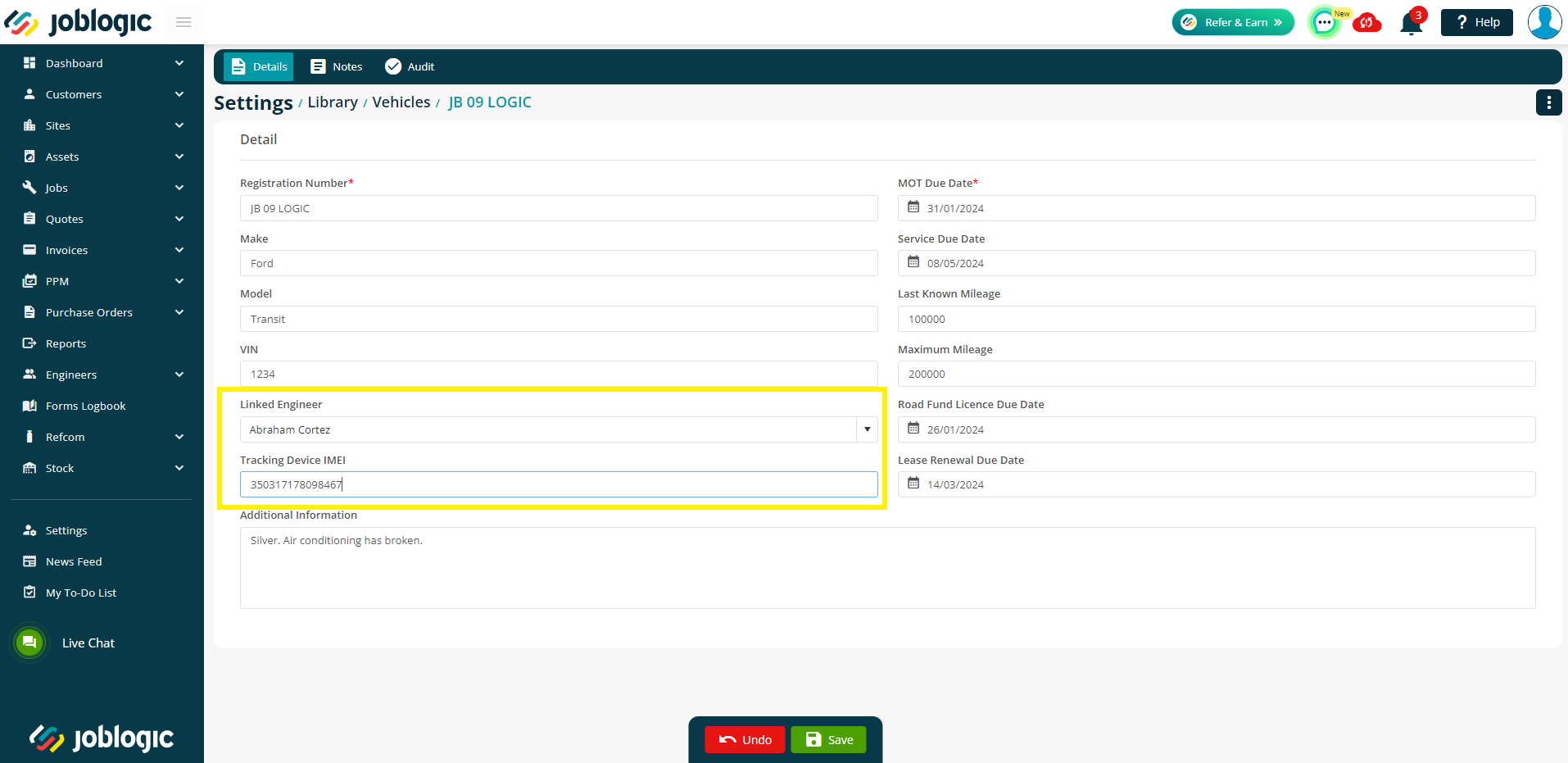Screen dimensions: 1568x763
Task: Click the Live Chat green bubble icon
Action: (x=29, y=643)
